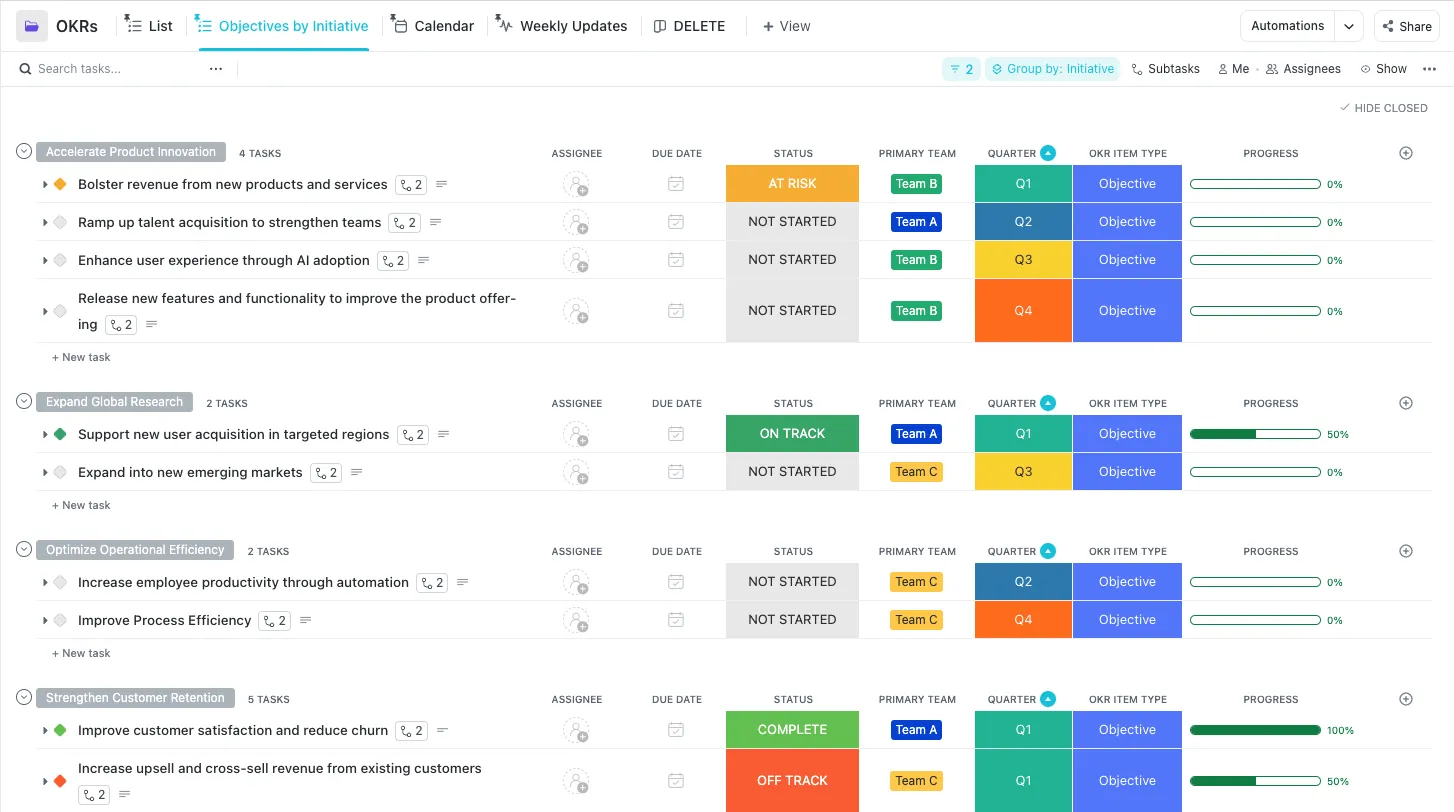Screen dimensions: 1454x812
Task: Open the Automations dropdown arrow
Action: (x=1349, y=26)
